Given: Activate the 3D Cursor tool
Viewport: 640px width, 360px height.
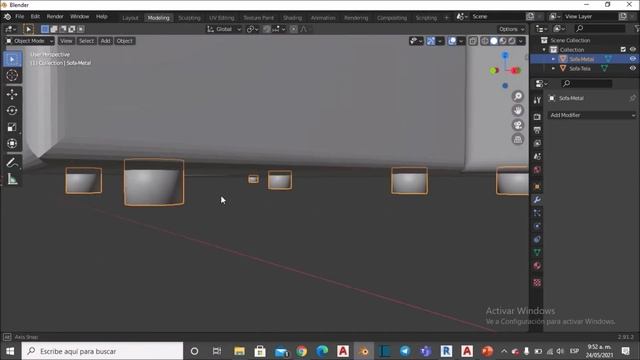Looking at the screenshot, I should point(12,76).
